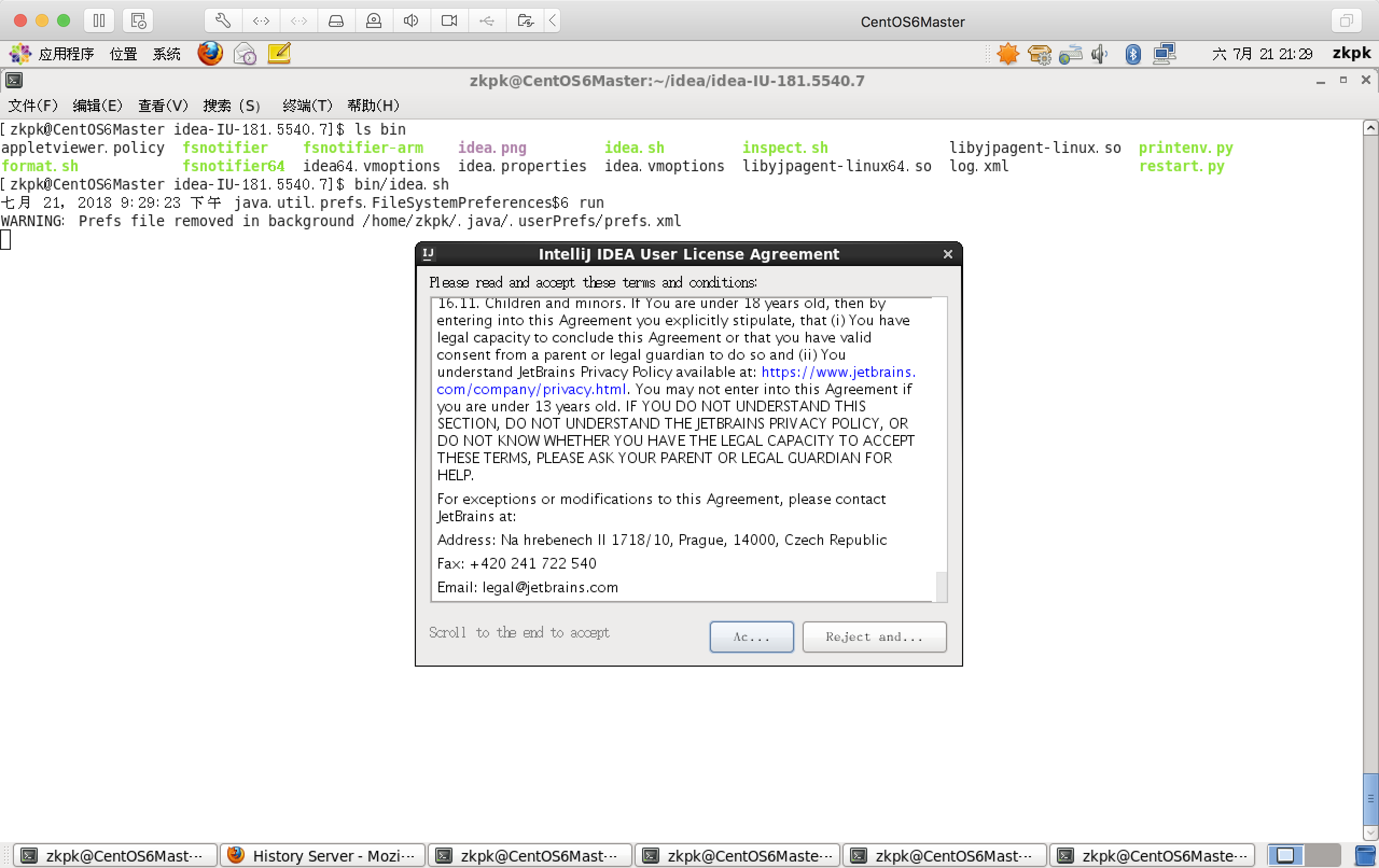Click the mail client launcher icon
This screenshot has width=1379, height=868.
(x=245, y=54)
